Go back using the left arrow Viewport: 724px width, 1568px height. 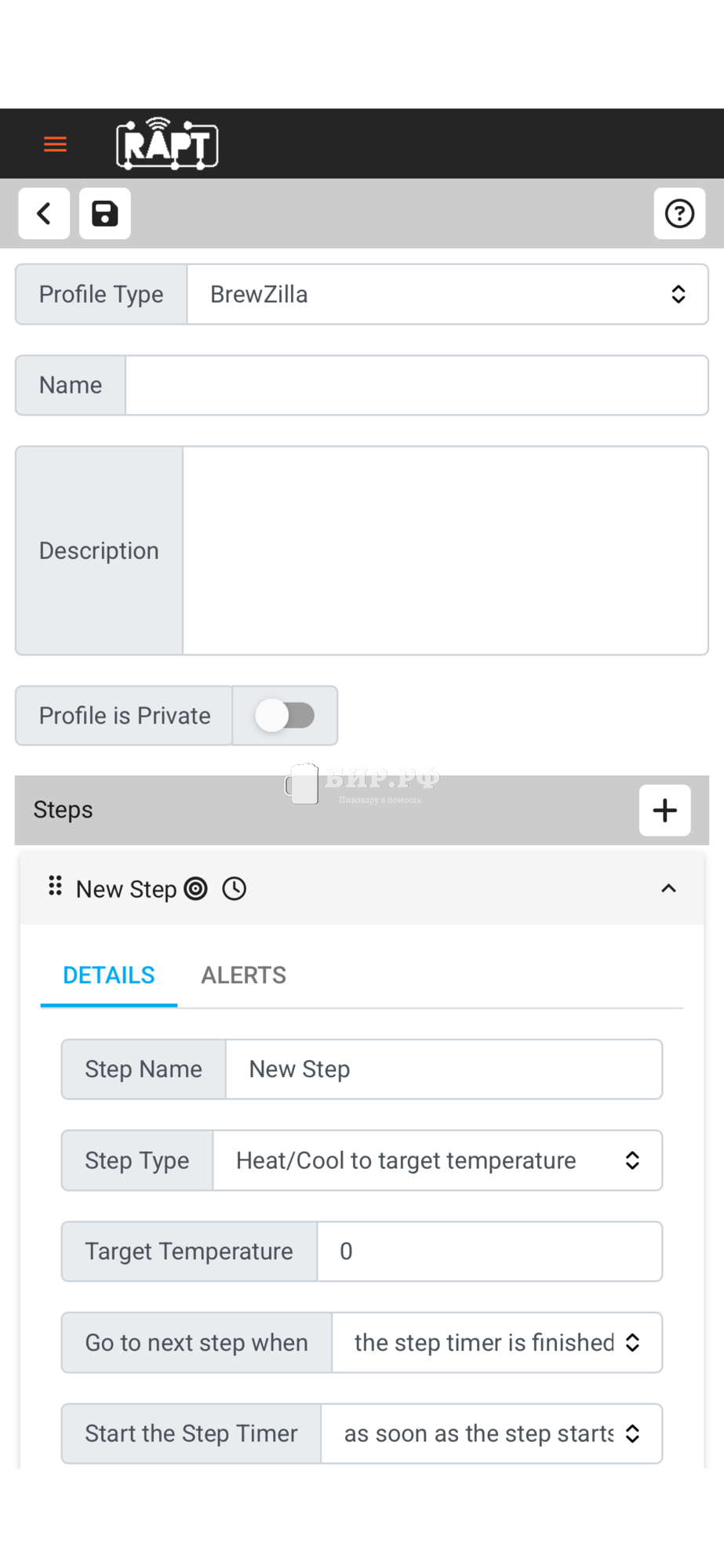point(45,213)
